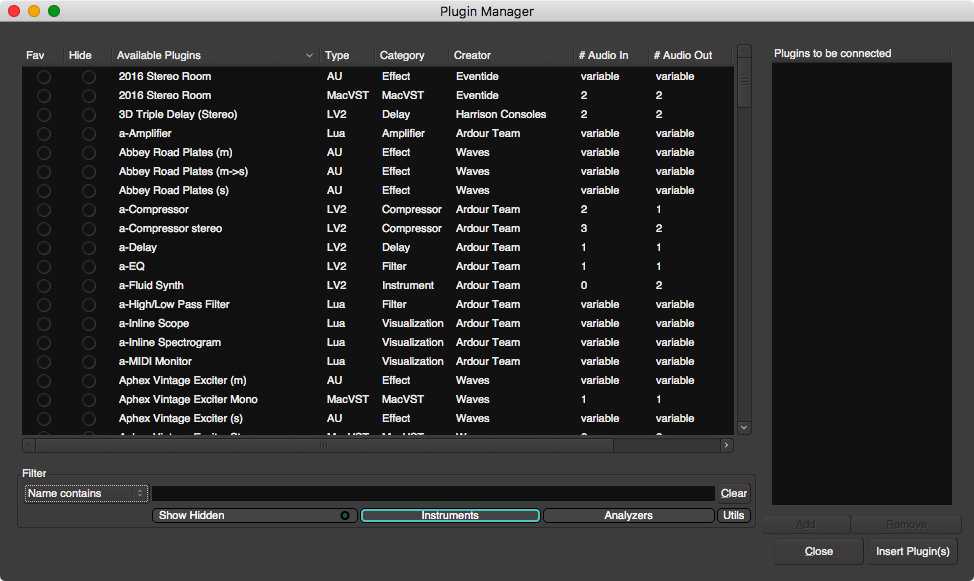
Task: Enable the "Instruments" filter toggle
Action: [449, 515]
